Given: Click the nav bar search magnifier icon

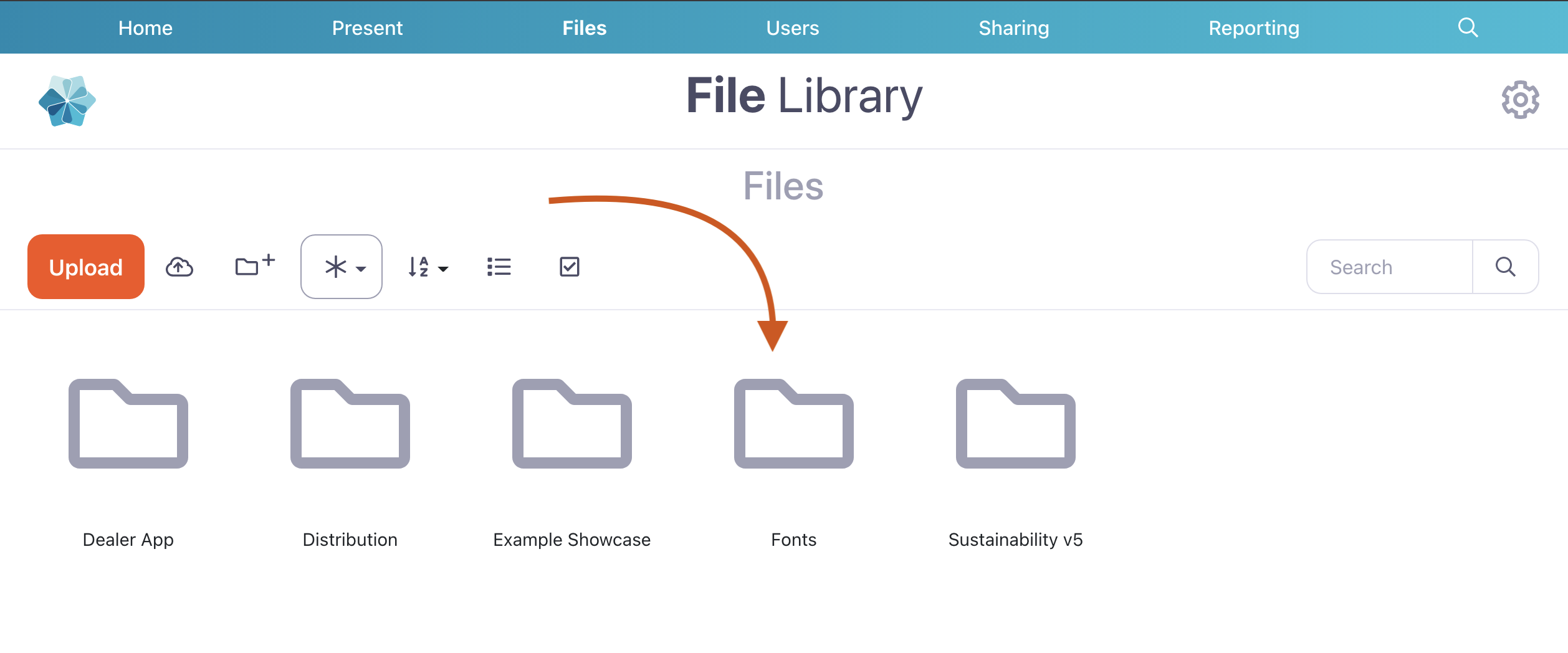Looking at the screenshot, I should tap(1468, 27).
